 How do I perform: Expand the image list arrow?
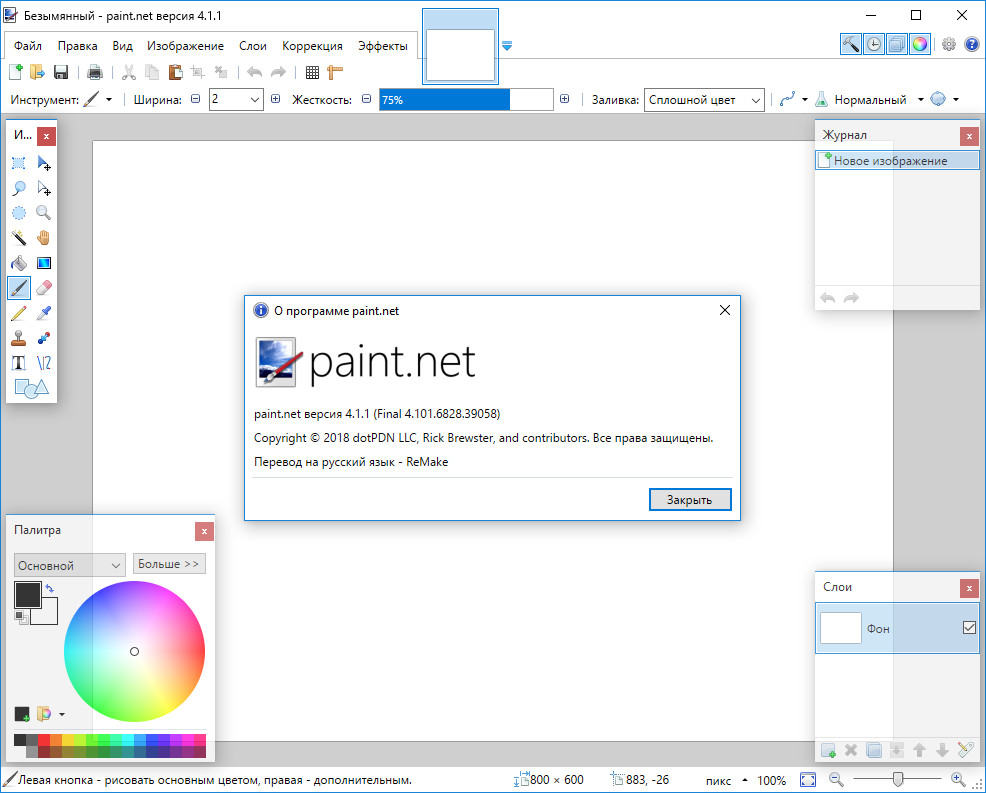507,46
